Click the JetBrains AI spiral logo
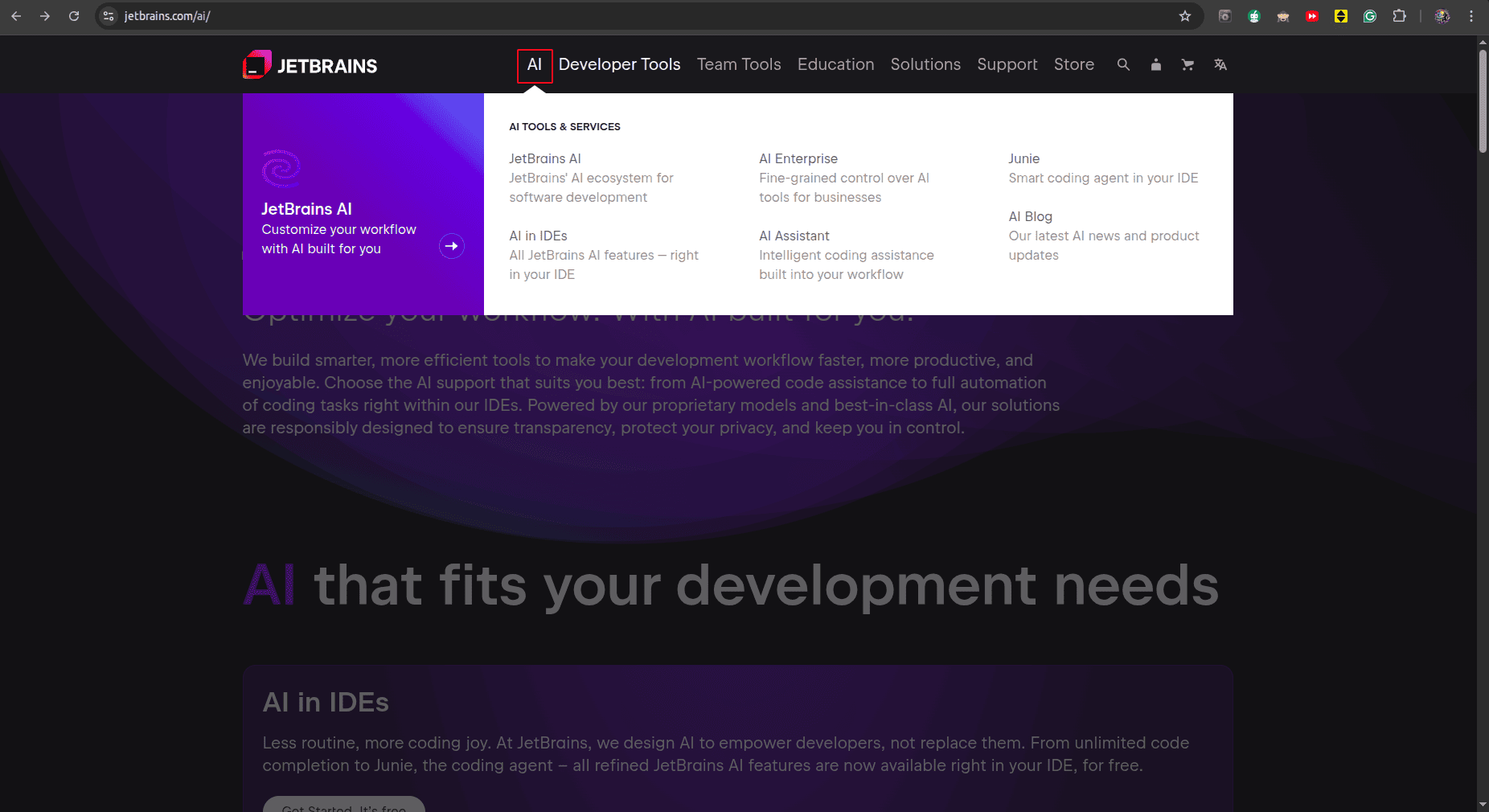Viewport: 1489px width, 812px height. point(281,169)
